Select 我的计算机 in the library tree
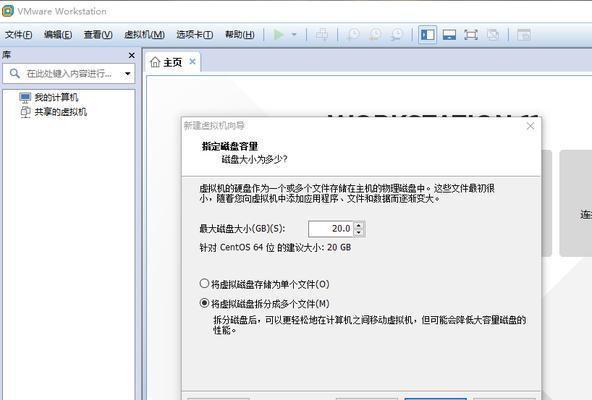 tap(56, 97)
